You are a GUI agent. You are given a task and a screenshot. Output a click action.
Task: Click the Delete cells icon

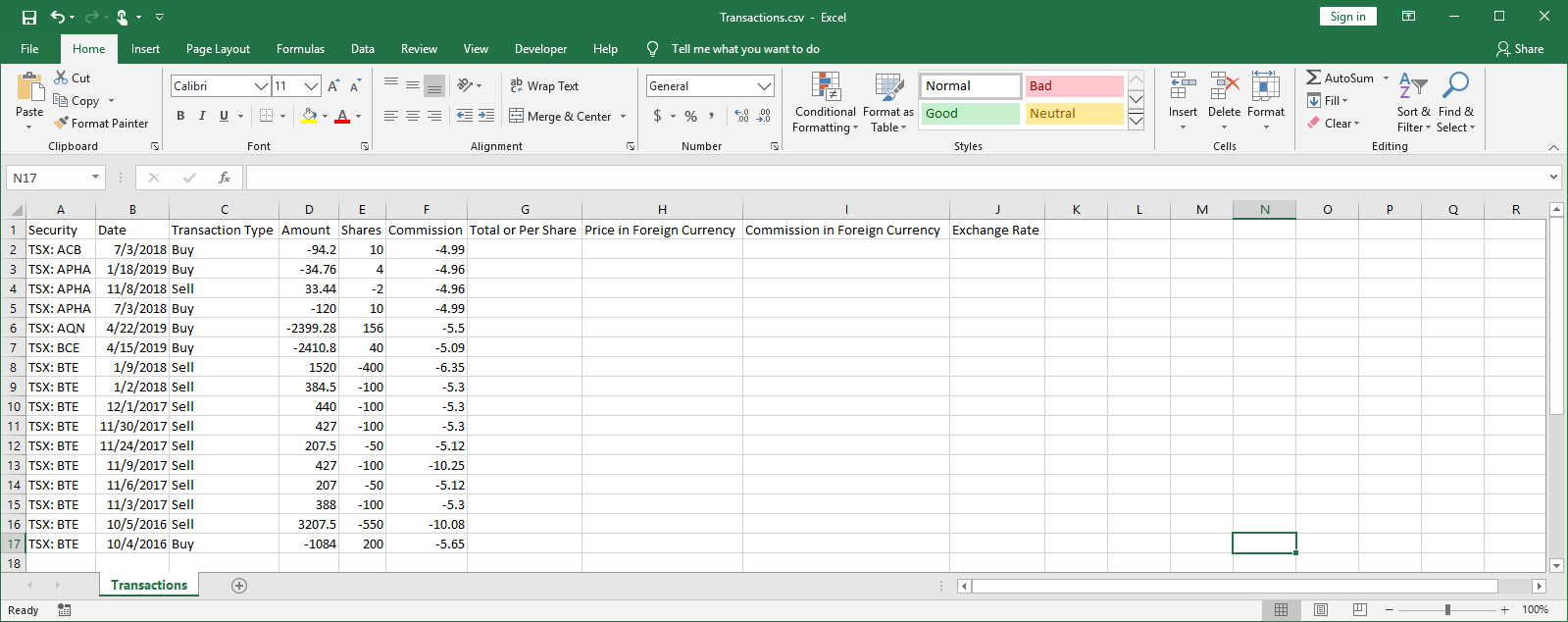click(x=1224, y=86)
